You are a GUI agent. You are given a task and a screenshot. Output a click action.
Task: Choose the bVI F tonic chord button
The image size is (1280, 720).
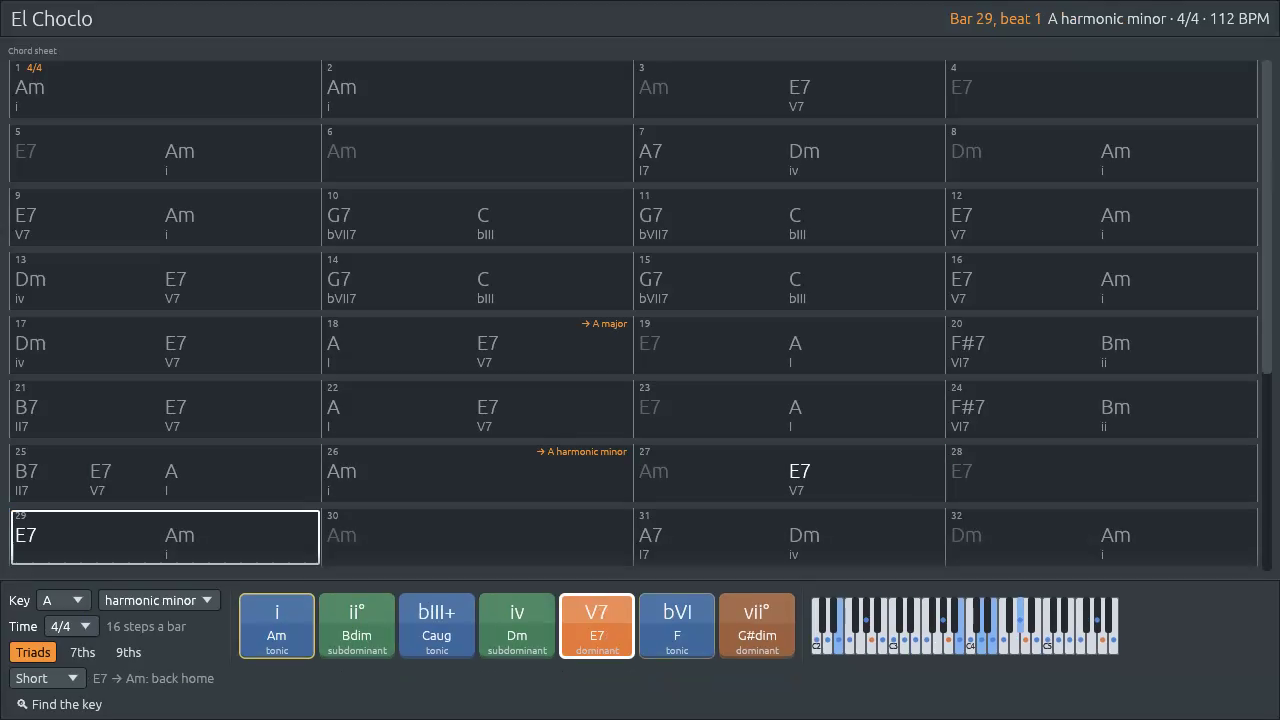point(677,626)
